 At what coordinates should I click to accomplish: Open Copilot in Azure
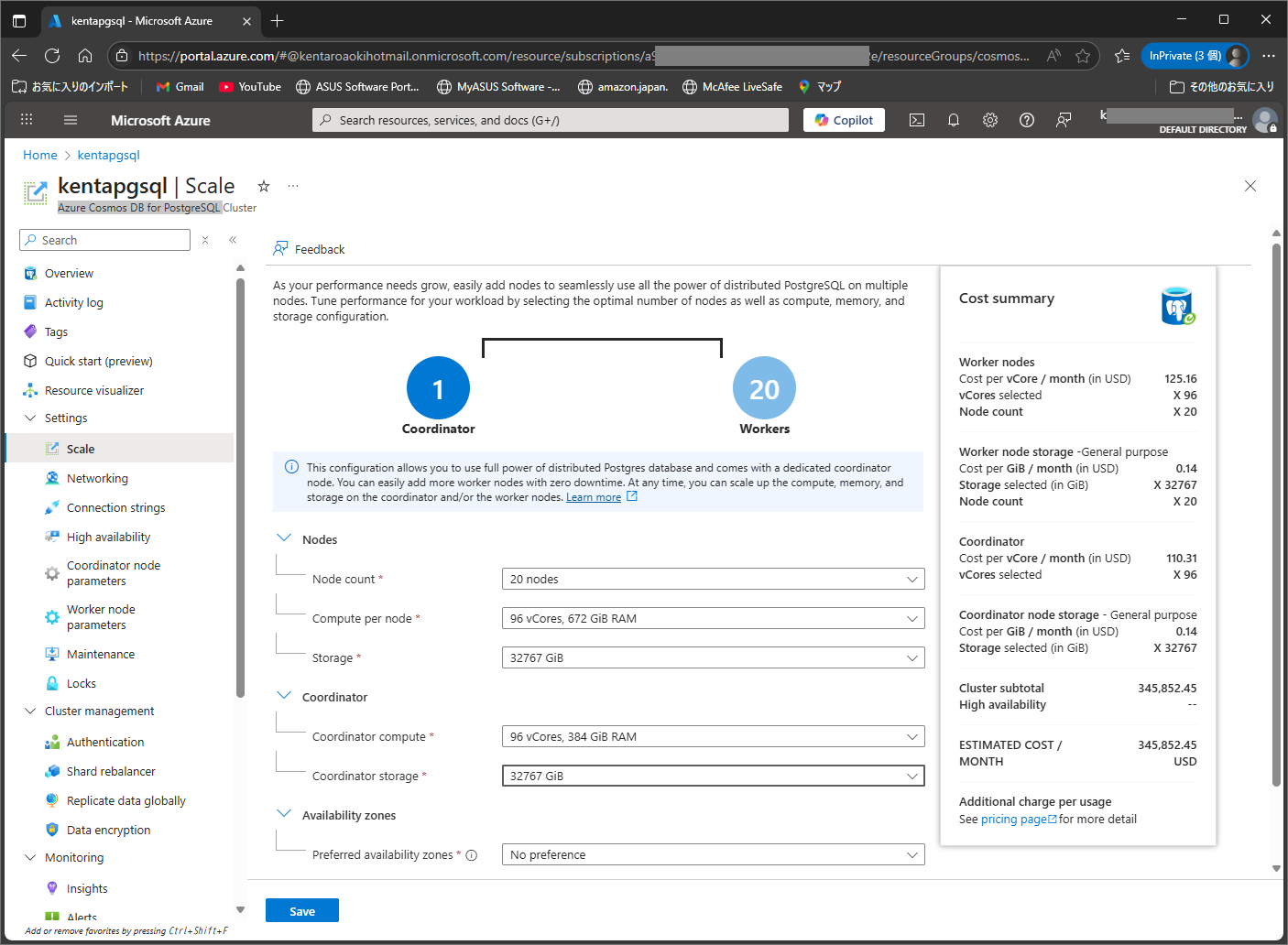tap(844, 120)
